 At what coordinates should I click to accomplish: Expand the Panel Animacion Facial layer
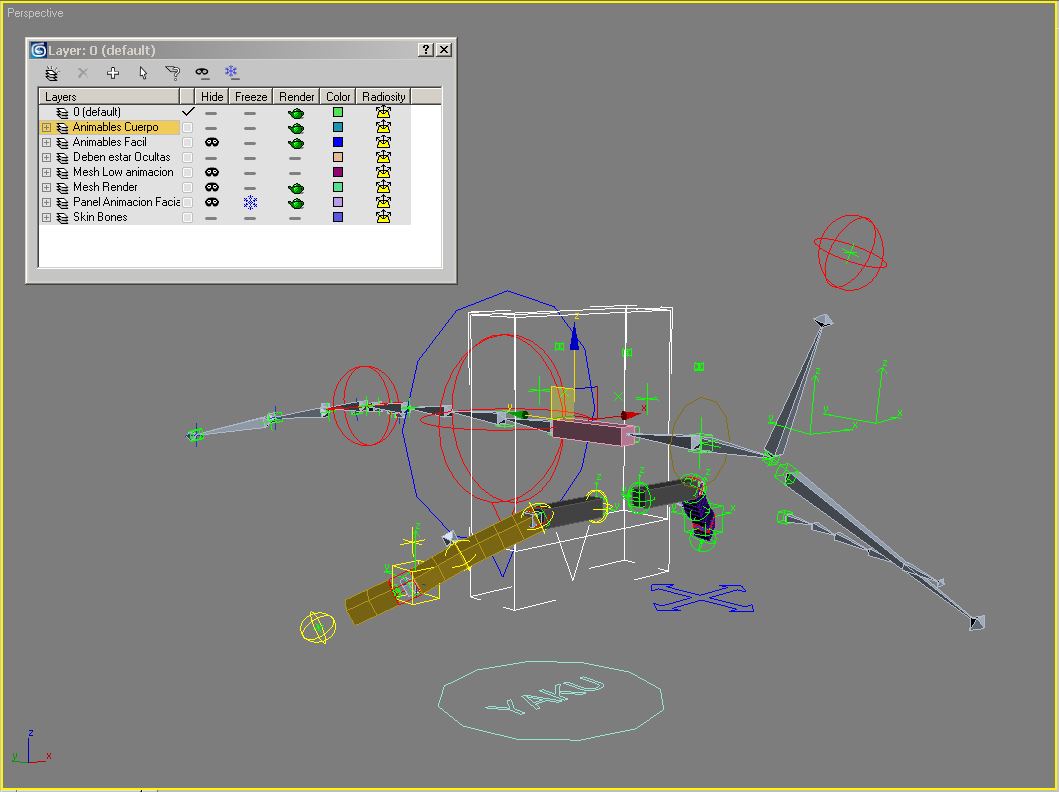(47, 202)
